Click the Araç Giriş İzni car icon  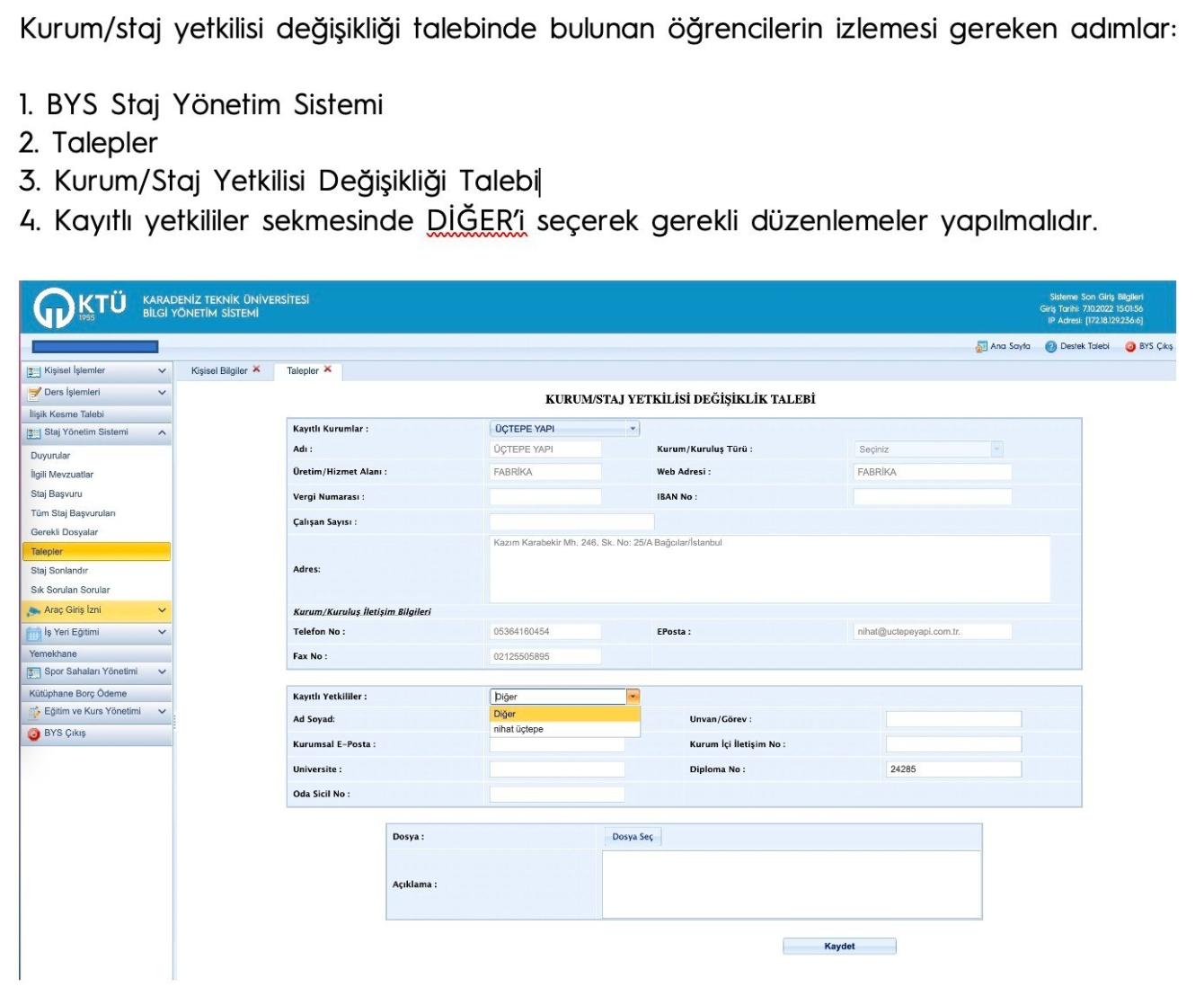pos(34,610)
